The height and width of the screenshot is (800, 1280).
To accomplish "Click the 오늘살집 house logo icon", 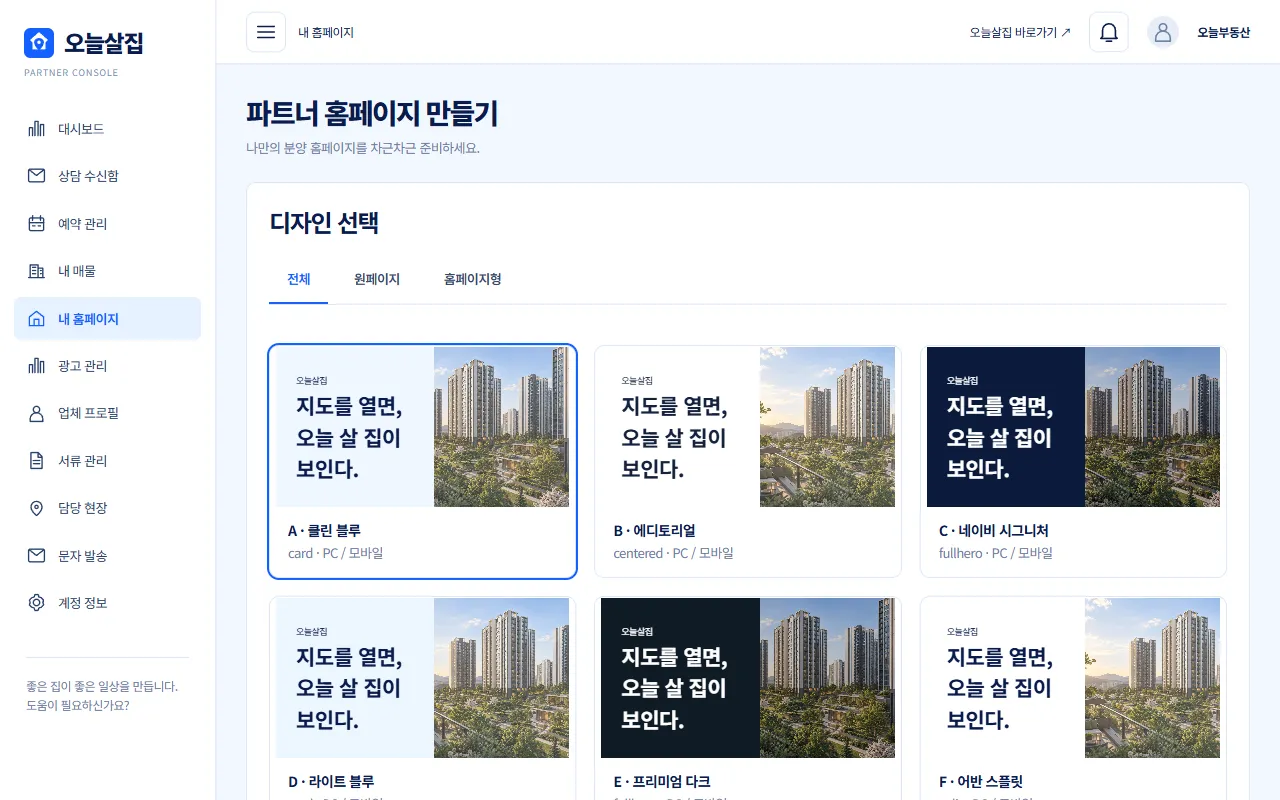I will 39,42.
